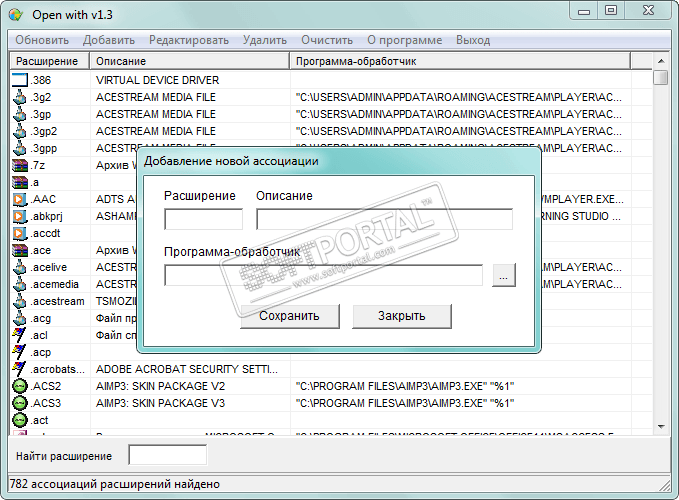The height and width of the screenshot is (500, 679).
Task: Click the Закрыть button in dialog
Action: point(401,316)
